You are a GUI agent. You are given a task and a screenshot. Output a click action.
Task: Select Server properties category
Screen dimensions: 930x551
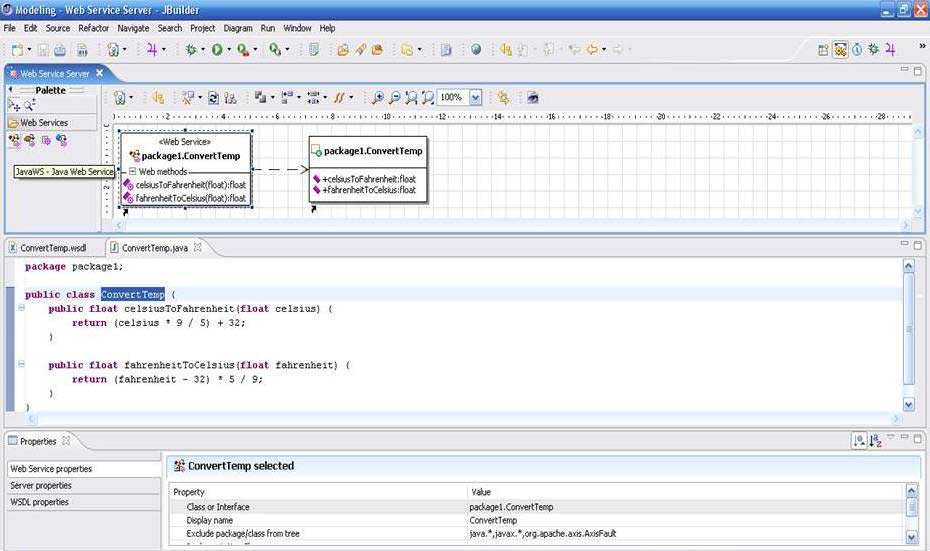click(x=84, y=485)
